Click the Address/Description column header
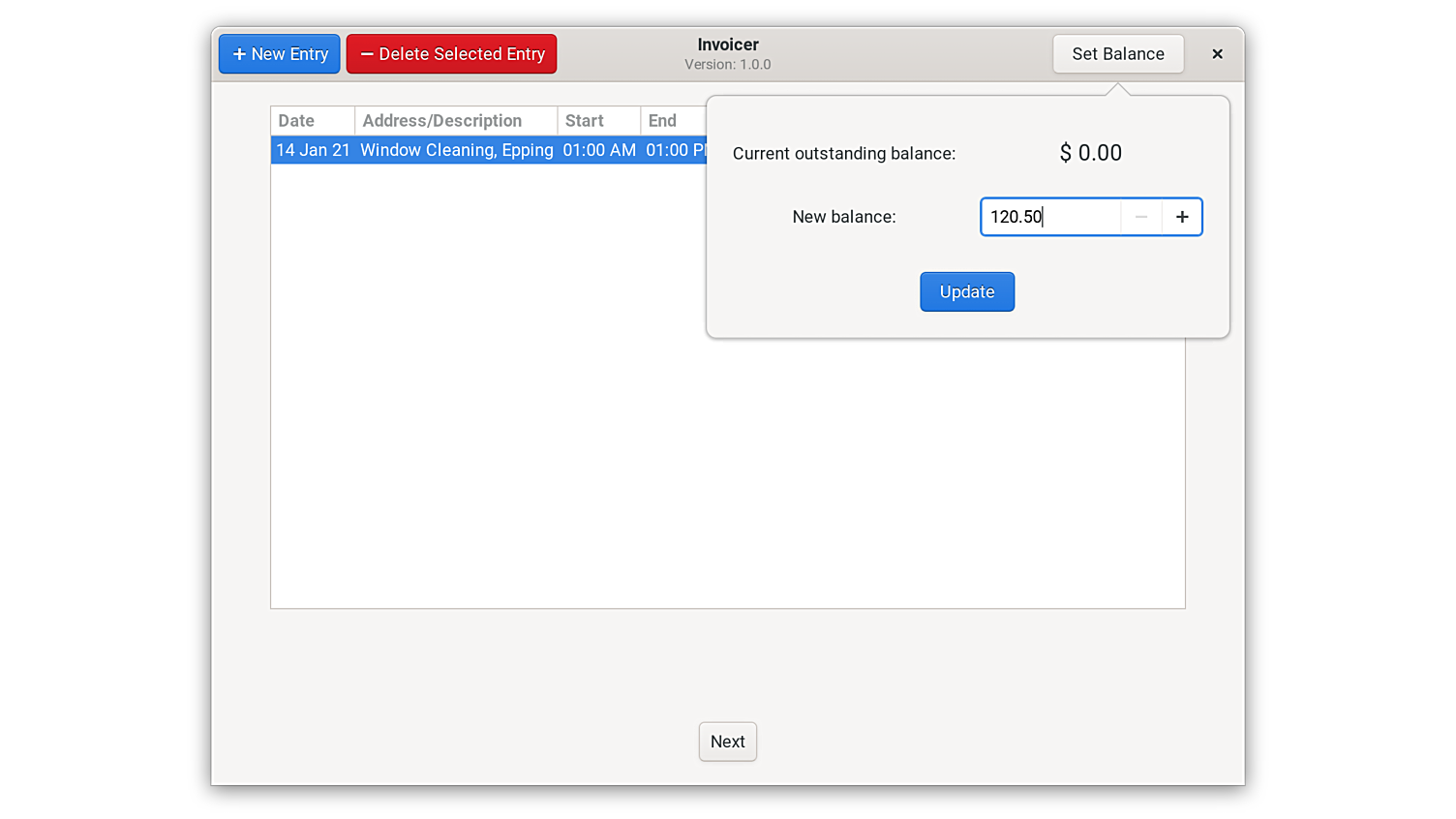This screenshot has width=1456, height=819. click(x=455, y=121)
